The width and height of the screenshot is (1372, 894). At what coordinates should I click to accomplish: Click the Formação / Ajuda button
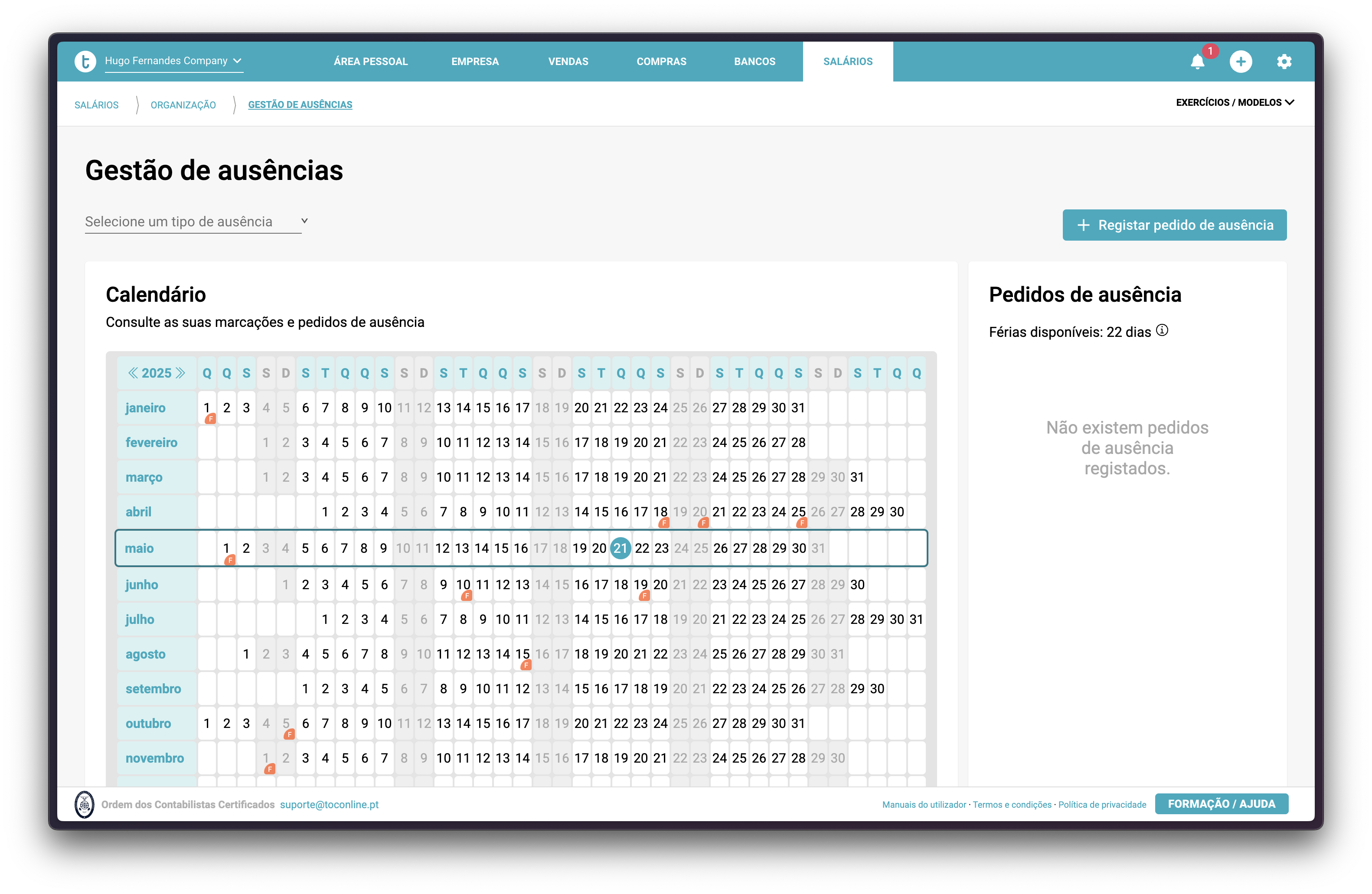coord(1221,803)
